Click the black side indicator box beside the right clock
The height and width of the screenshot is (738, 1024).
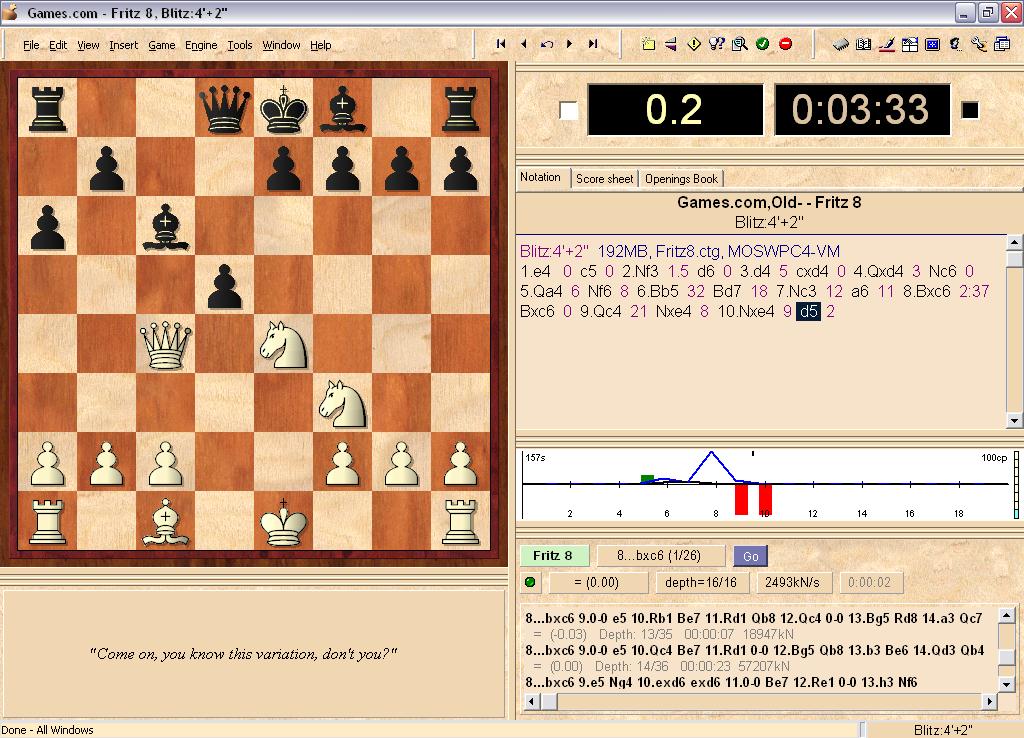[970, 110]
